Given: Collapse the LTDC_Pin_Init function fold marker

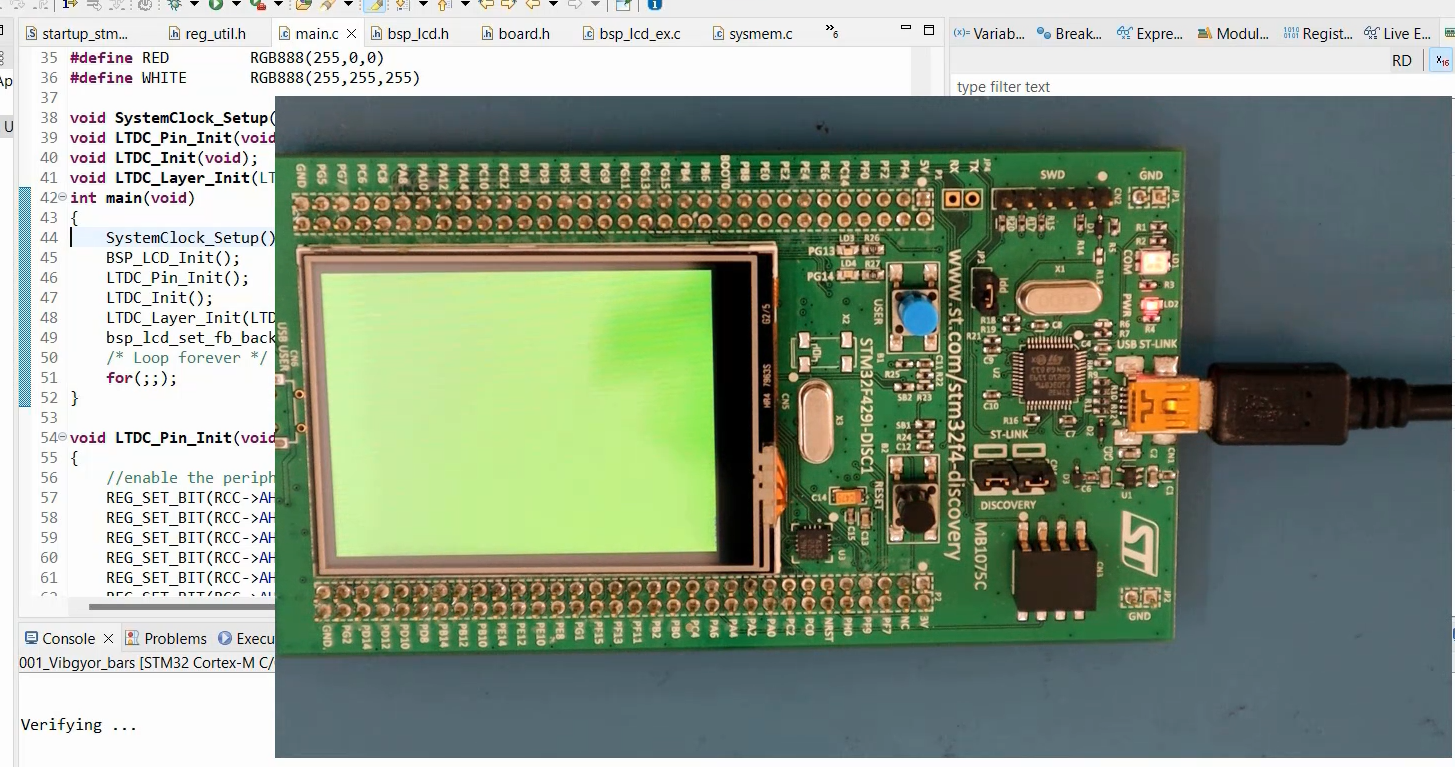Looking at the screenshot, I should coord(63,438).
